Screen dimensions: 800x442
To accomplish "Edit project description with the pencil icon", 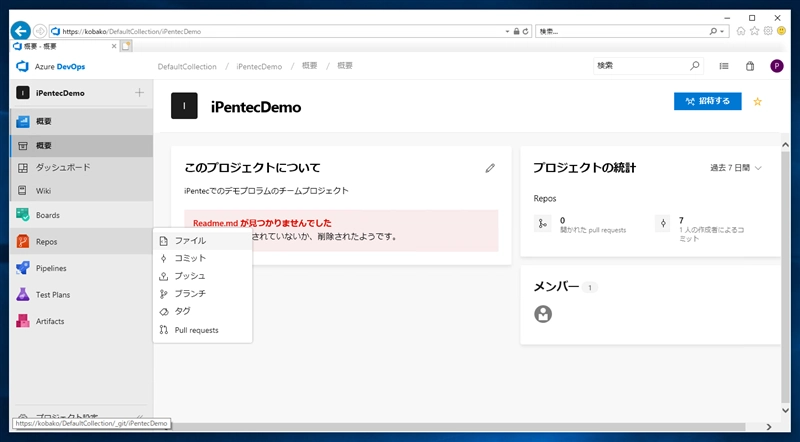I will [490, 168].
